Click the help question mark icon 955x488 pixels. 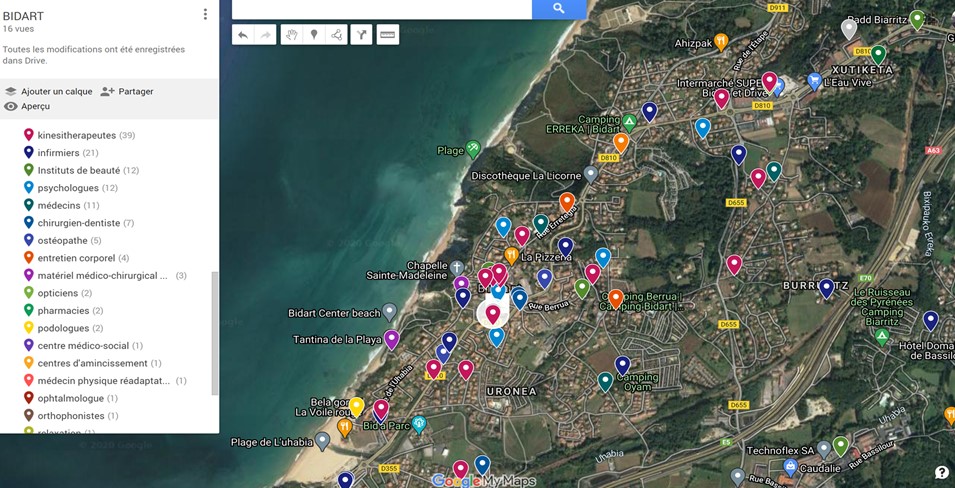coord(942,473)
